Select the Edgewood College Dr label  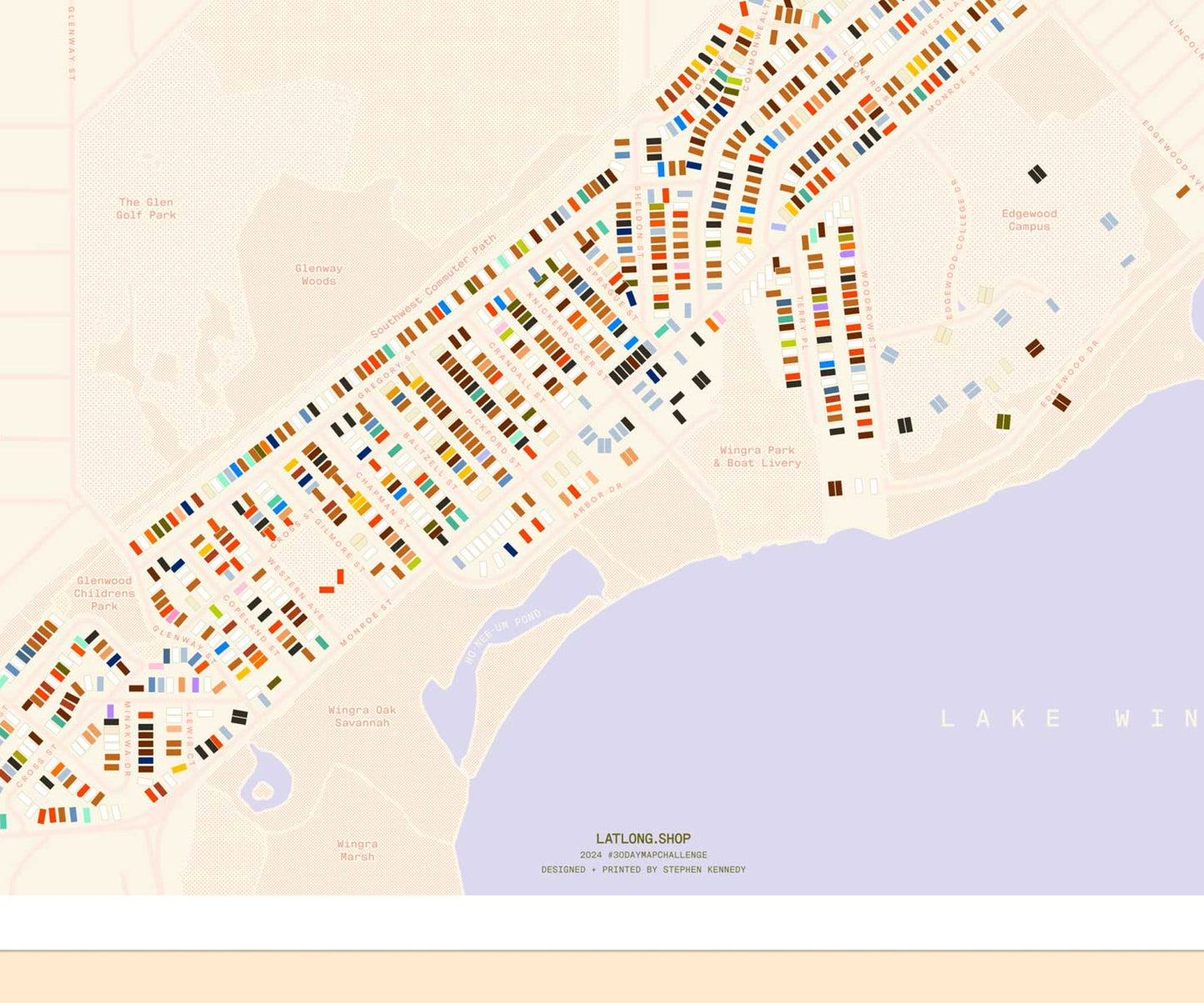pyautogui.click(x=952, y=248)
